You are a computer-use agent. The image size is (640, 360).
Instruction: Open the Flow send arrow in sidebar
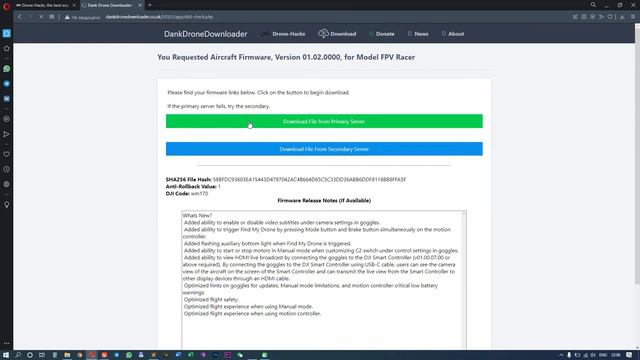click(7, 134)
